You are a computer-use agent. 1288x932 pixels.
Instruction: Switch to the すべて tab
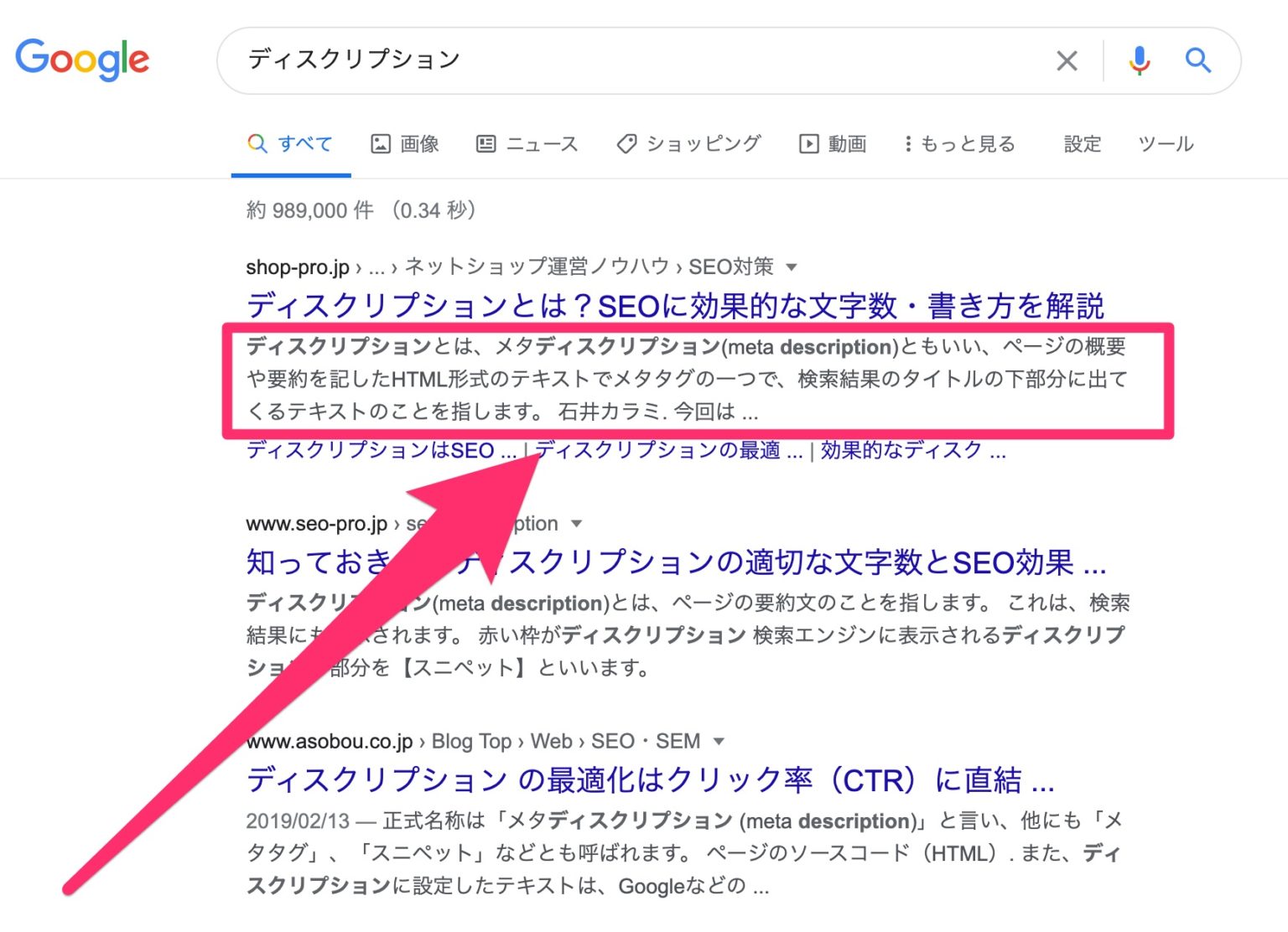(x=304, y=143)
